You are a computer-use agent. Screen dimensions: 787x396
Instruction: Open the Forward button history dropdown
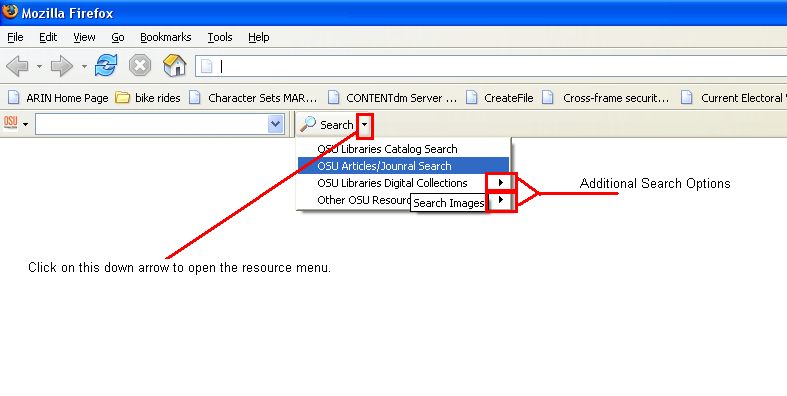pos(84,66)
